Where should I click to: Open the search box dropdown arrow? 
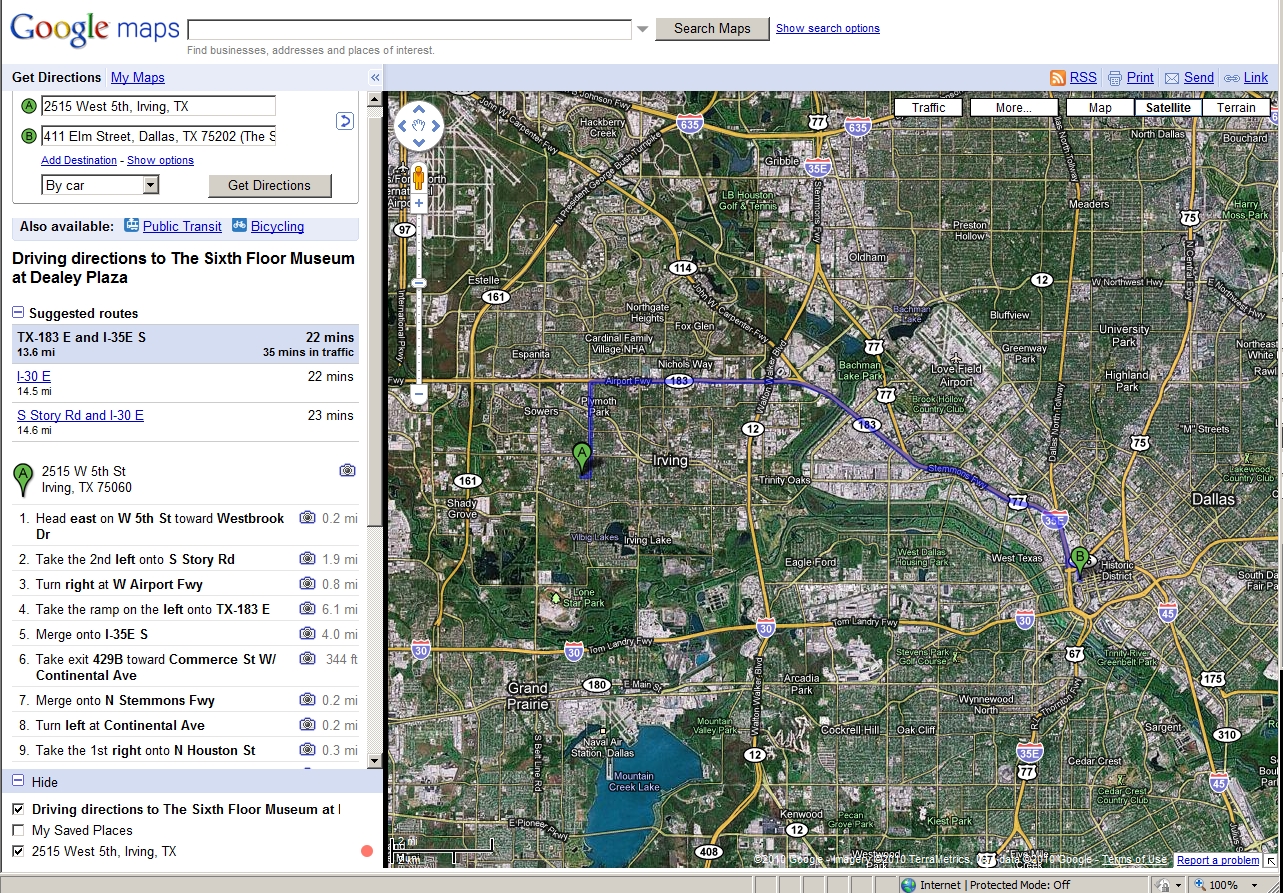[x=643, y=29]
